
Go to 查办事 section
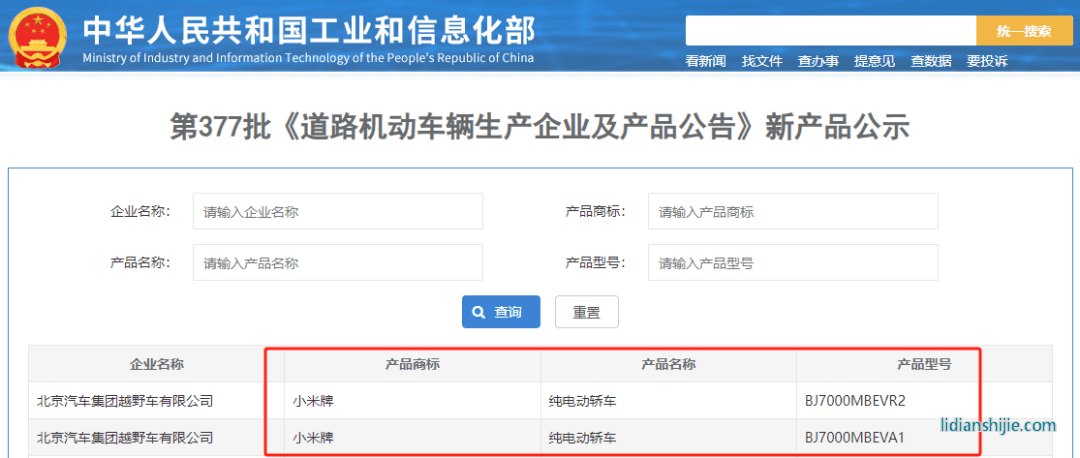click(818, 61)
